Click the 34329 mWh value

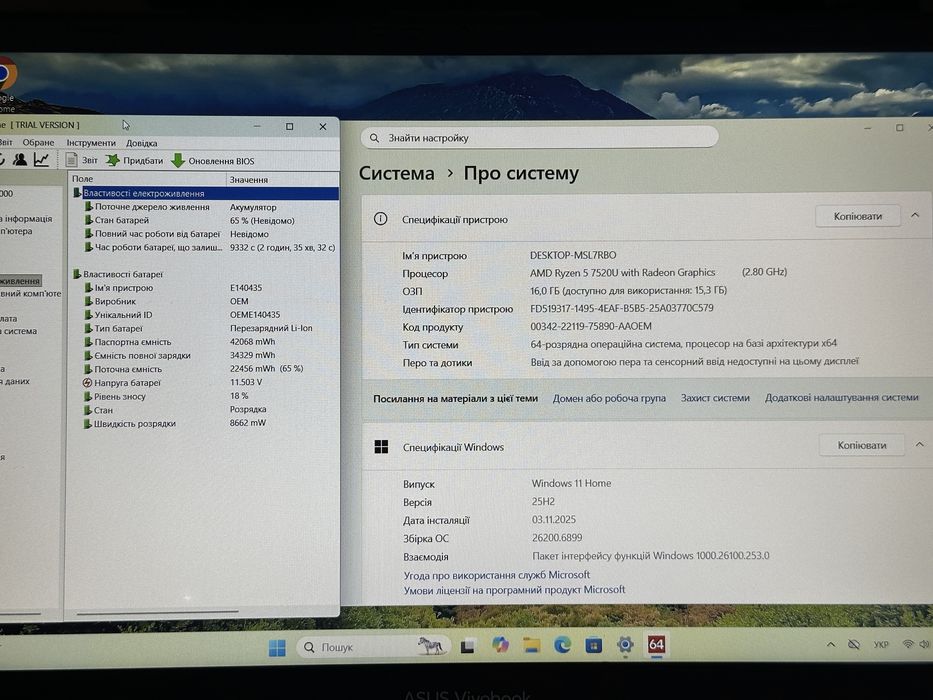pyautogui.click(x=252, y=355)
